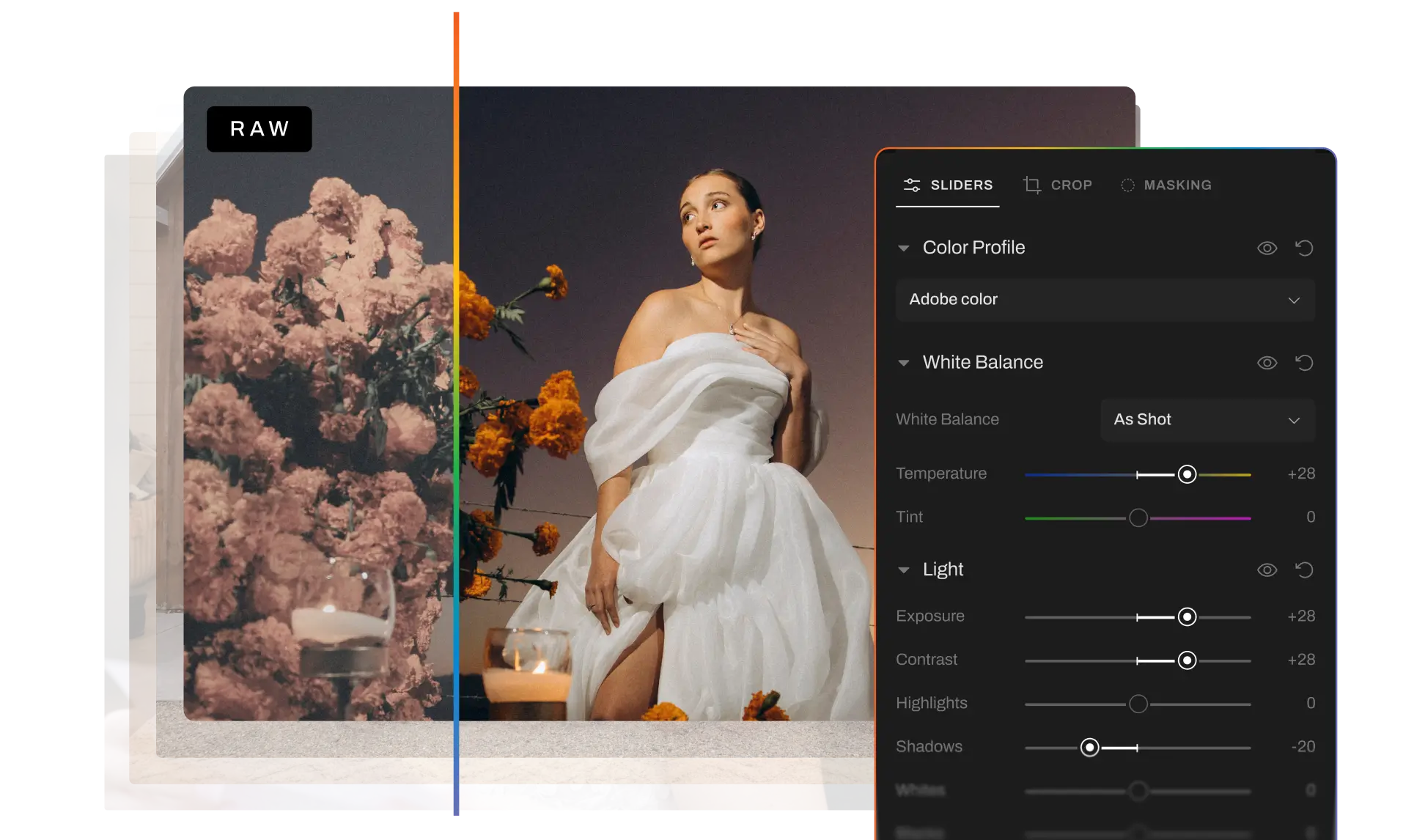The image size is (1425, 840).
Task: Click the Contrast value +28
Action: (1301, 660)
